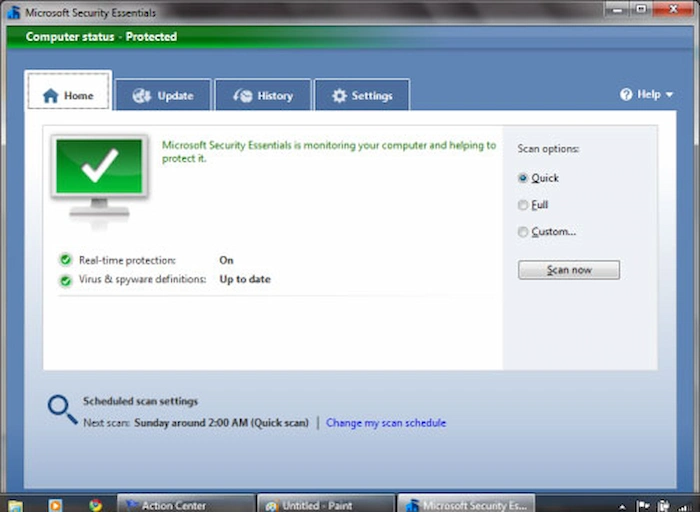Expand the Help dropdown arrow
Screen dimensions: 700x512
(x=669, y=95)
